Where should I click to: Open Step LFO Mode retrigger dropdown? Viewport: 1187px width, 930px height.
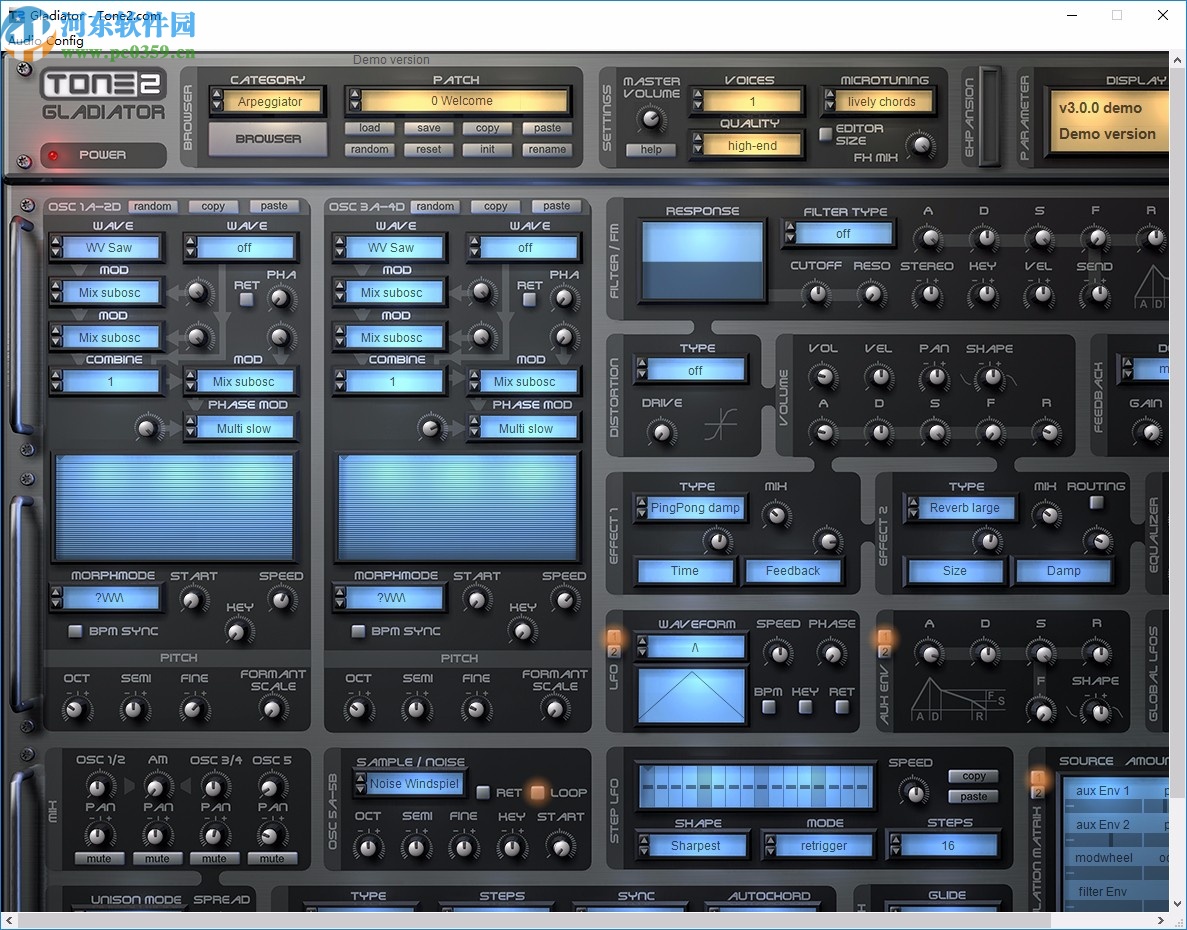(x=819, y=846)
